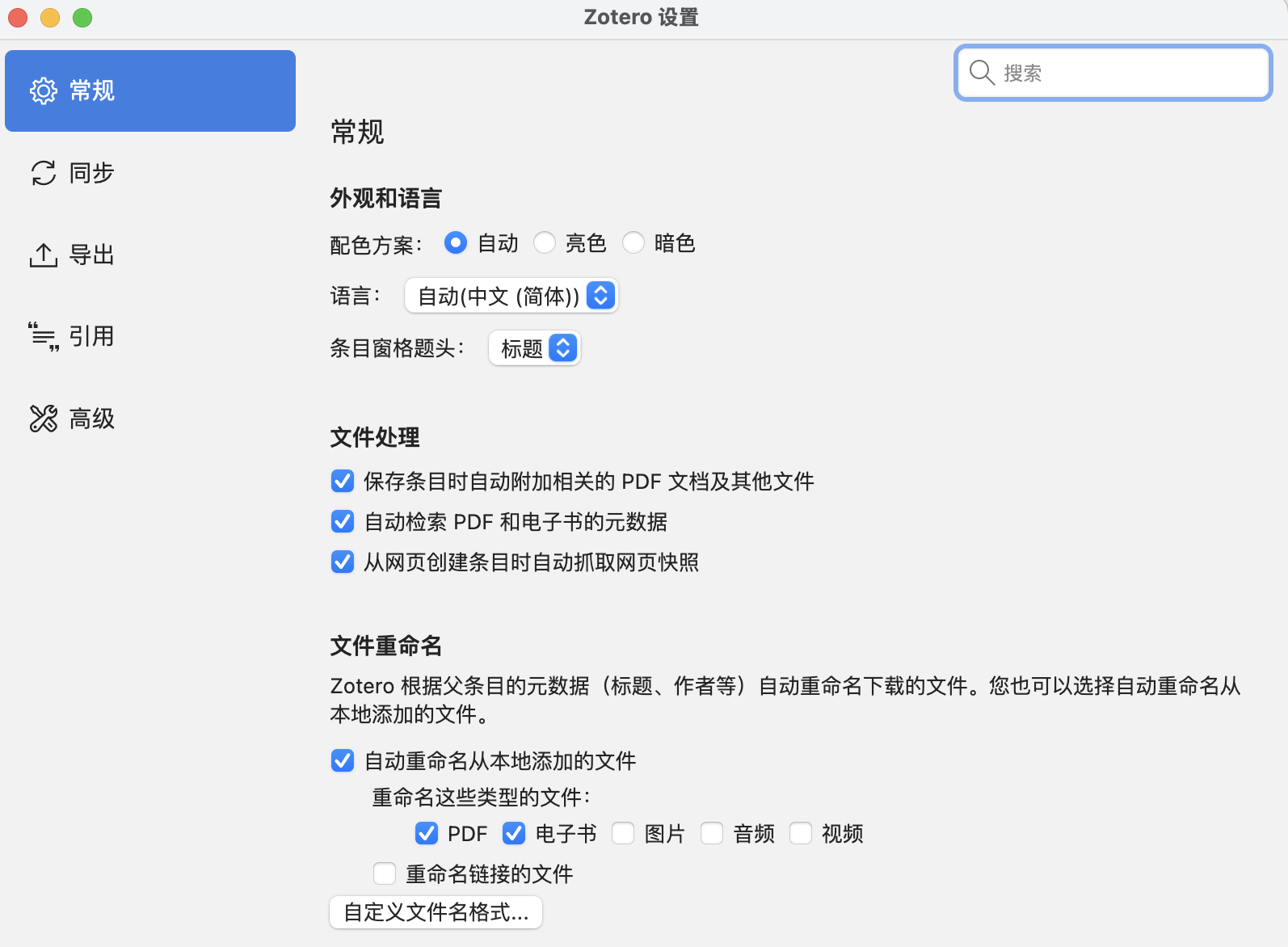The height and width of the screenshot is (947, 1288).
Task: Choose the 暗色 color scheme option
Action: click(633, 242)
